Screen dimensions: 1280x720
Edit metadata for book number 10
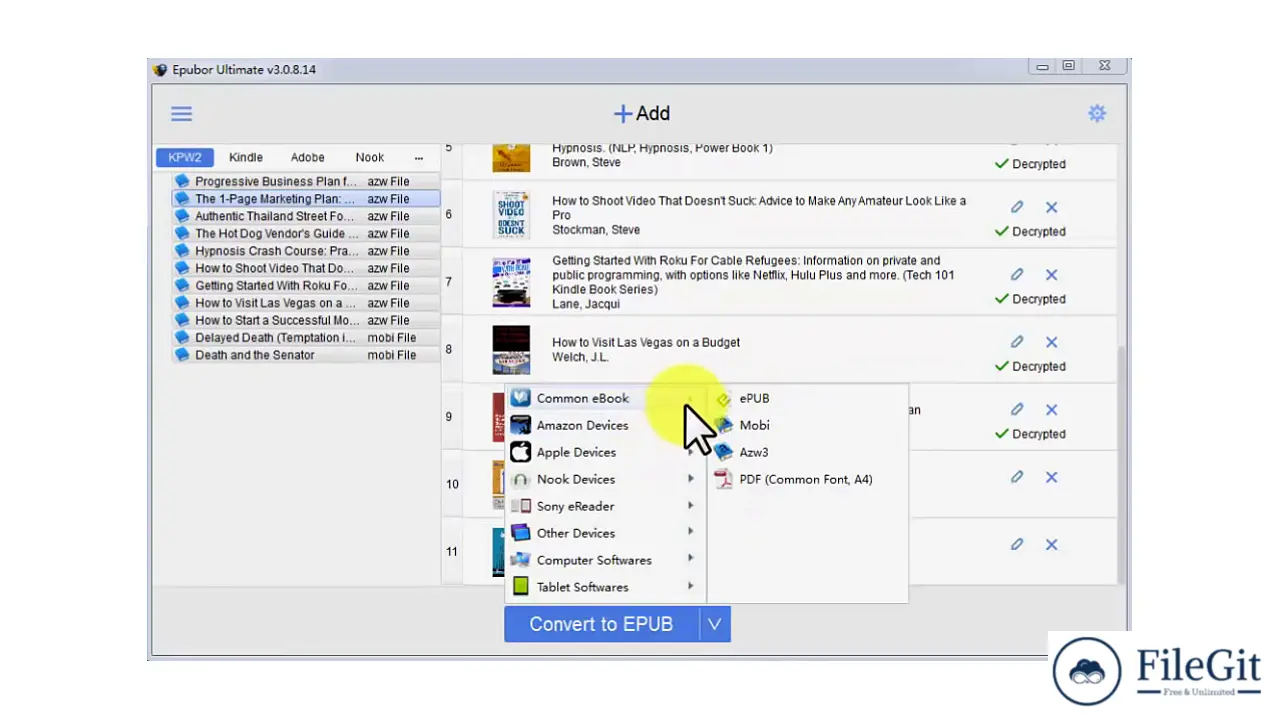click(x=1017, y=477)
